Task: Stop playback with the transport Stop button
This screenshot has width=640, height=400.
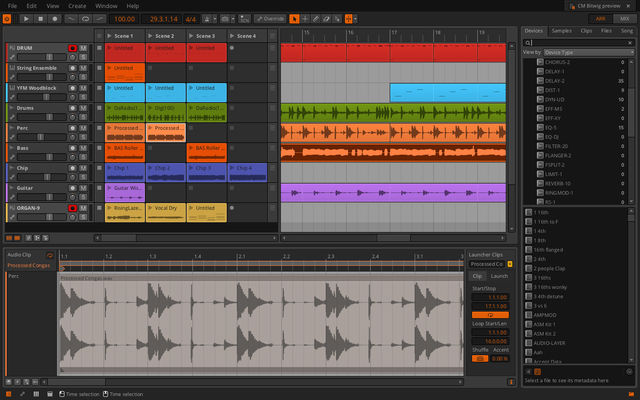Action: 40,19
